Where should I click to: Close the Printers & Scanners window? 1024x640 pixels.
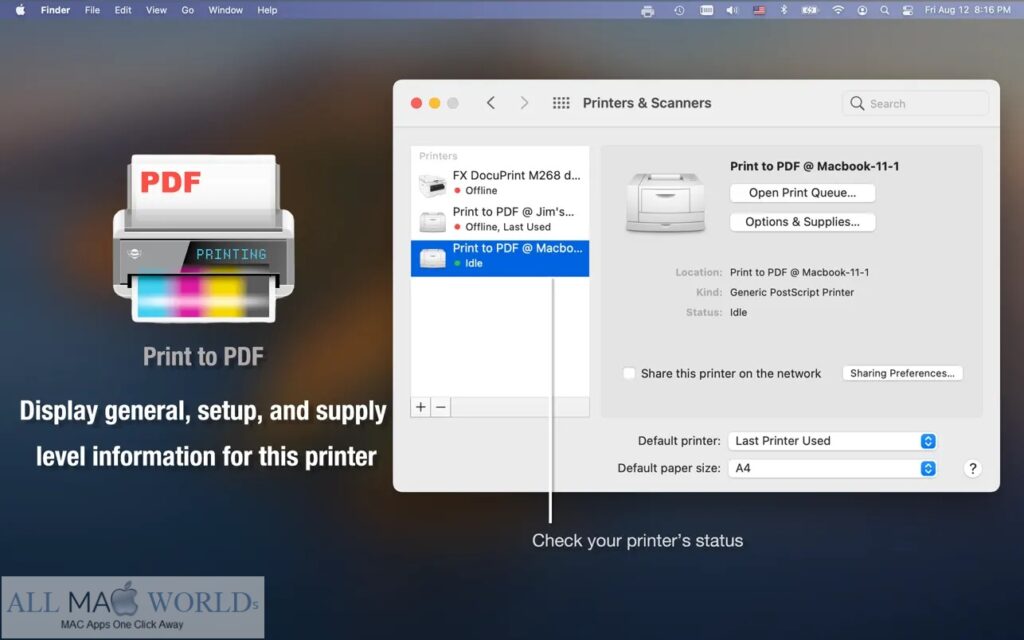click(x=416, y=103)
